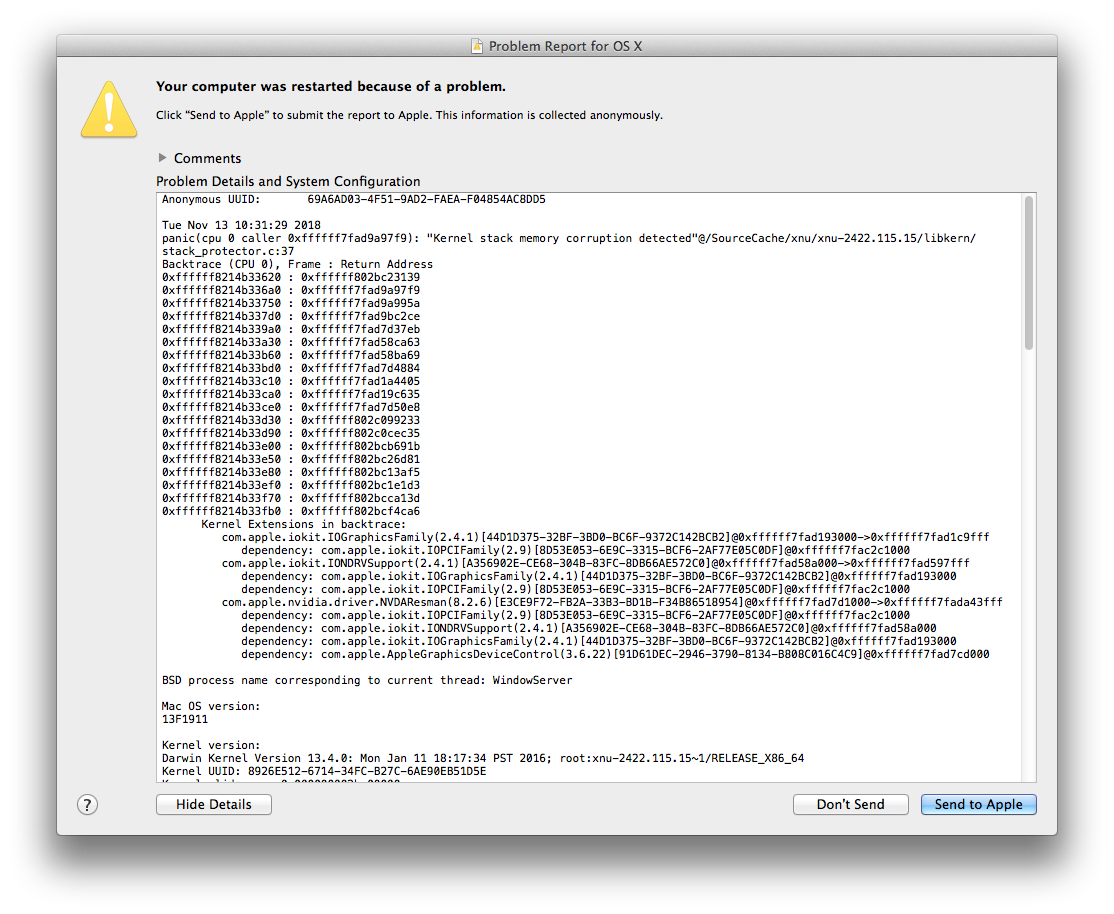Image resolution: width=1114 pixels, height=914 pixels.
Task: Click the vertical scrollbar thumb of report
Action: tap(1029, 273)
